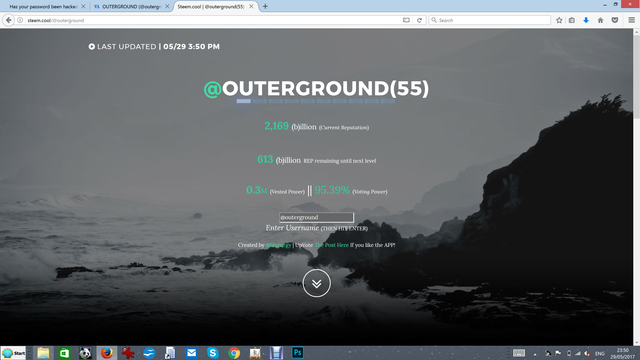Save page to Pocket icon
The image size is (640, 360).
pos(615,20)
